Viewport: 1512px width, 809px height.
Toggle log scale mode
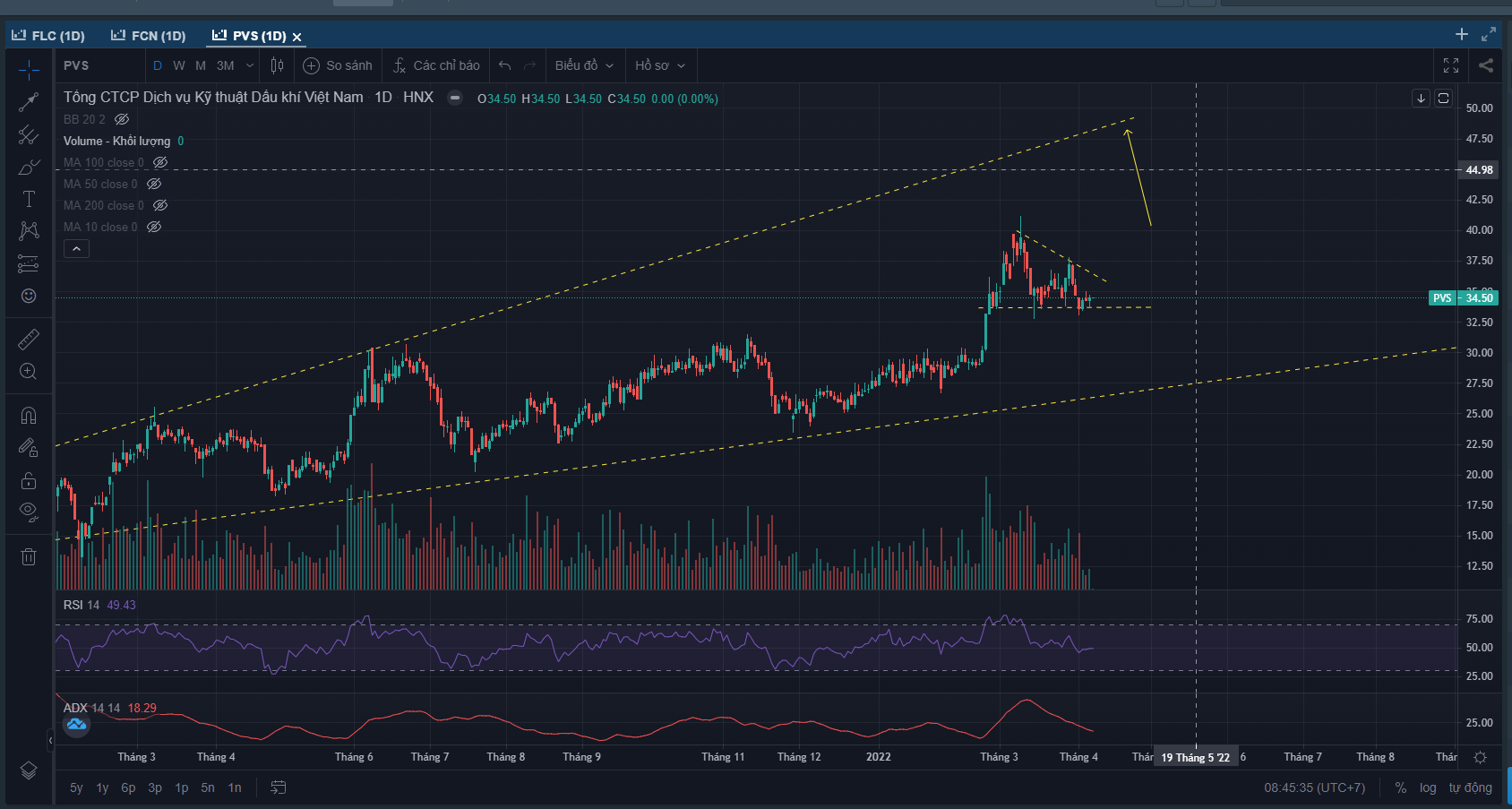[x=1428, y=787]
